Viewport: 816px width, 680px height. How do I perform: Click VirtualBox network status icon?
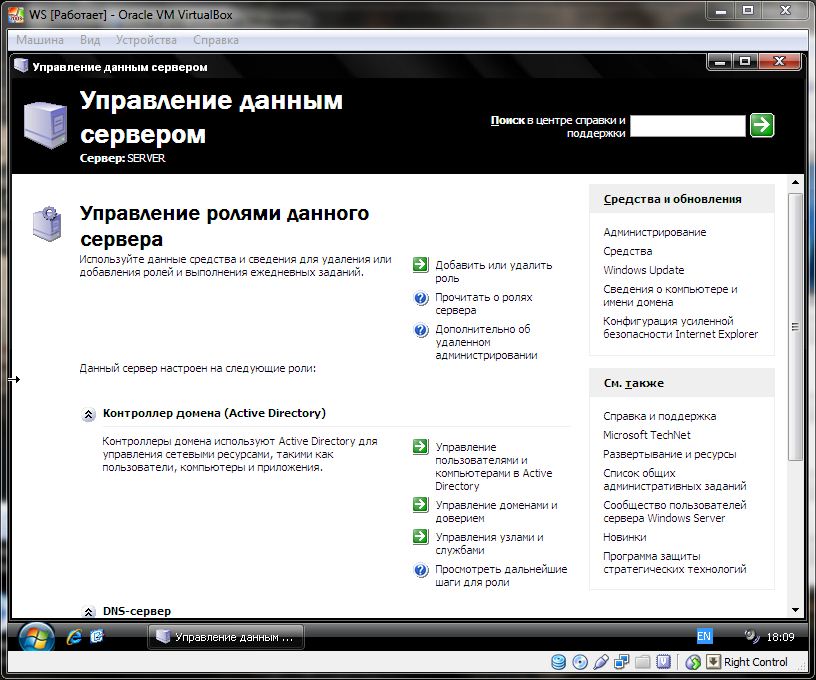(621, 662)
